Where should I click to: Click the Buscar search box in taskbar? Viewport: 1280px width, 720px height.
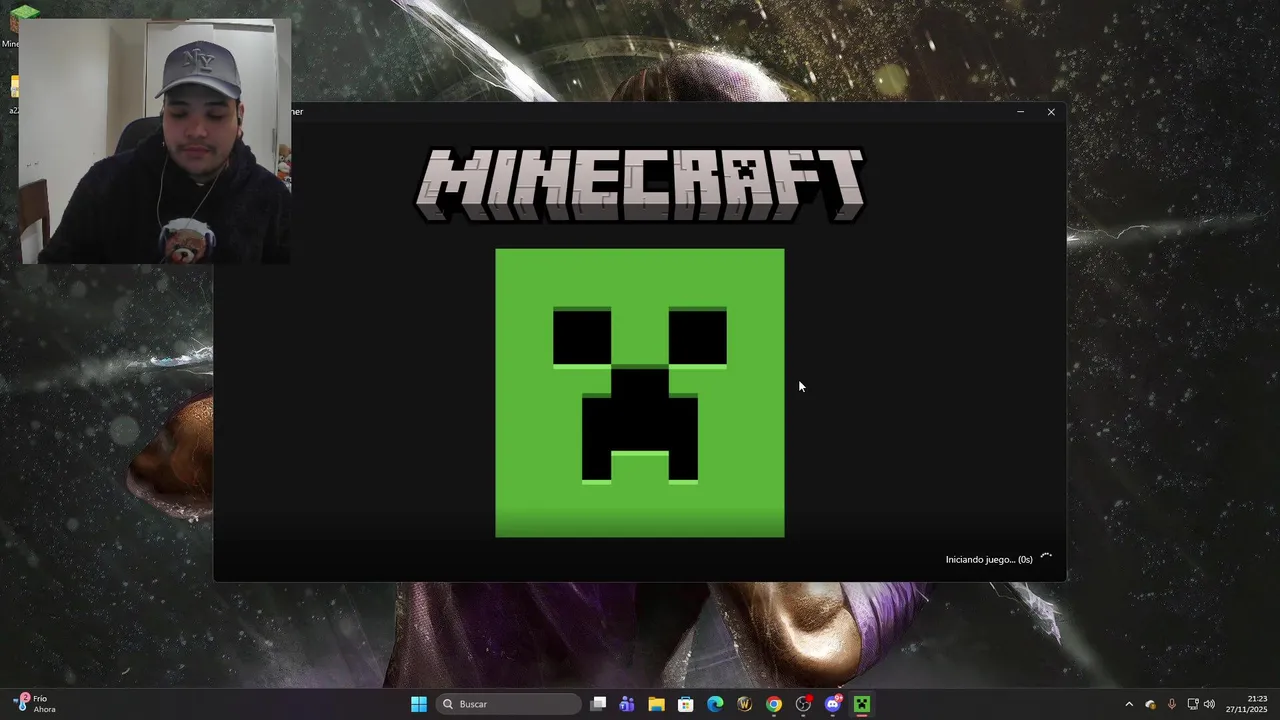point(508,704)
